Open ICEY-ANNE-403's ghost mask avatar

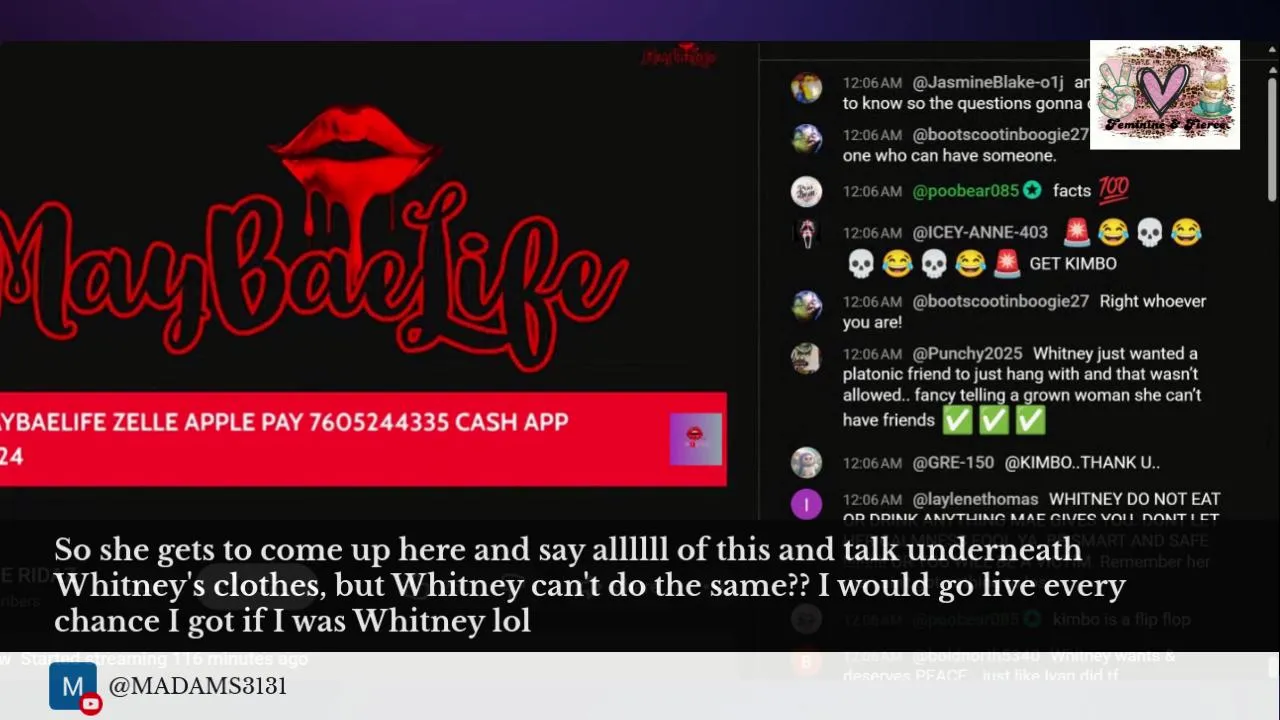click(x=806, y=233)
